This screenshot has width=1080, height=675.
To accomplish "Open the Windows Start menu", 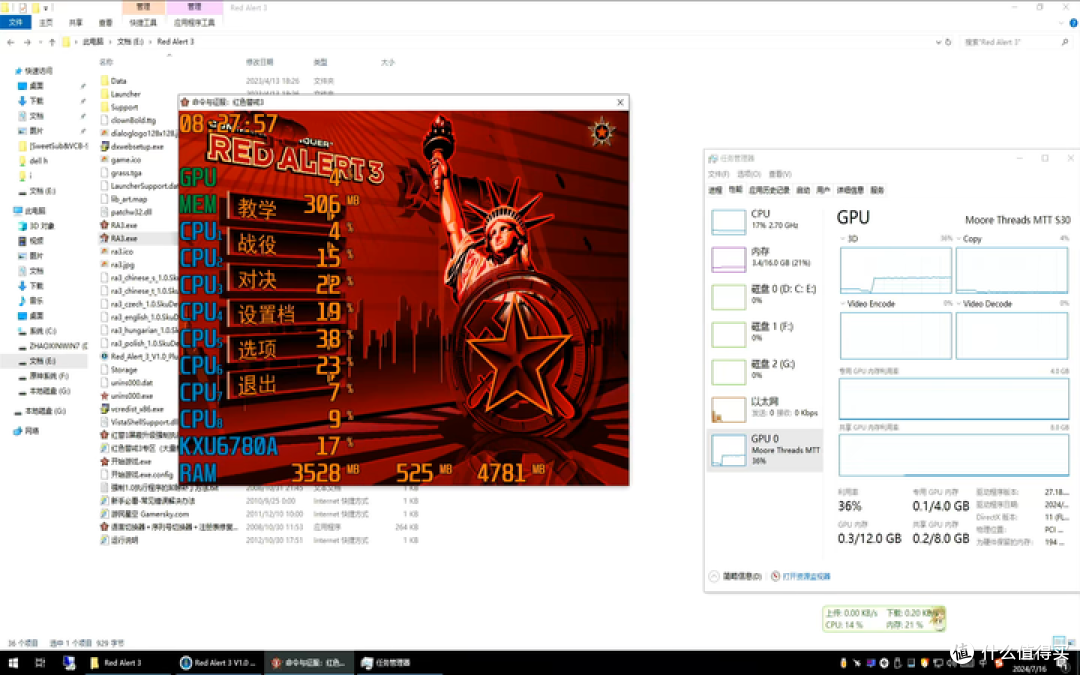I will click(12, 663).
